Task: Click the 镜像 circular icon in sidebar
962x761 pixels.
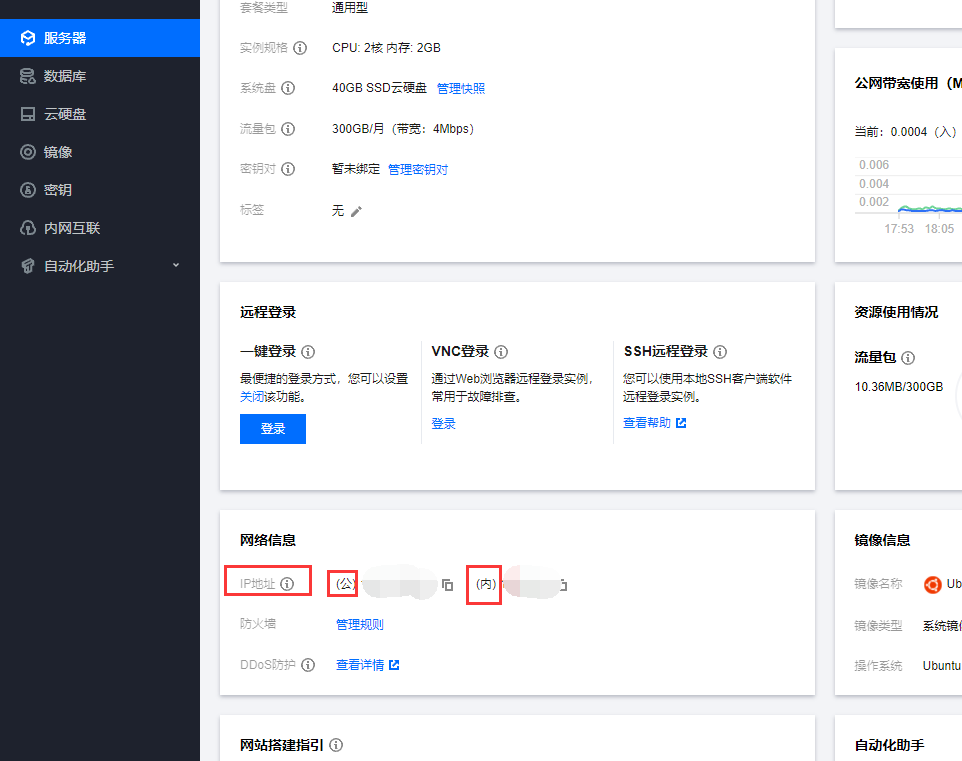Action: [x=28, y=152]
